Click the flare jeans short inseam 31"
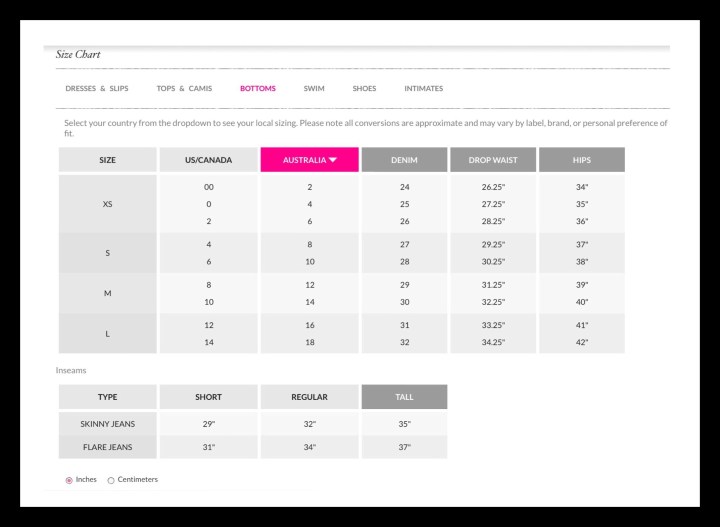 208,447
